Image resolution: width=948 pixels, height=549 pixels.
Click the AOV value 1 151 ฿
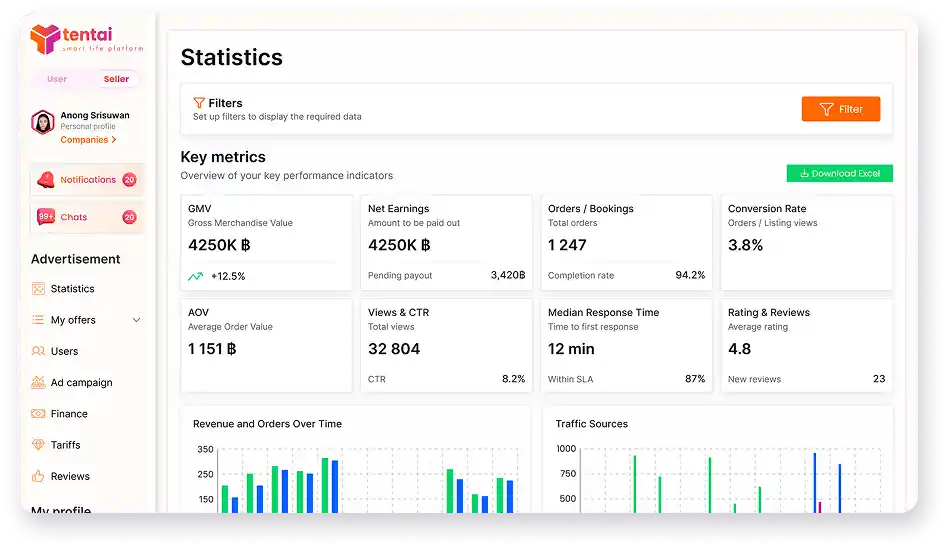click(x=212, y=349)
